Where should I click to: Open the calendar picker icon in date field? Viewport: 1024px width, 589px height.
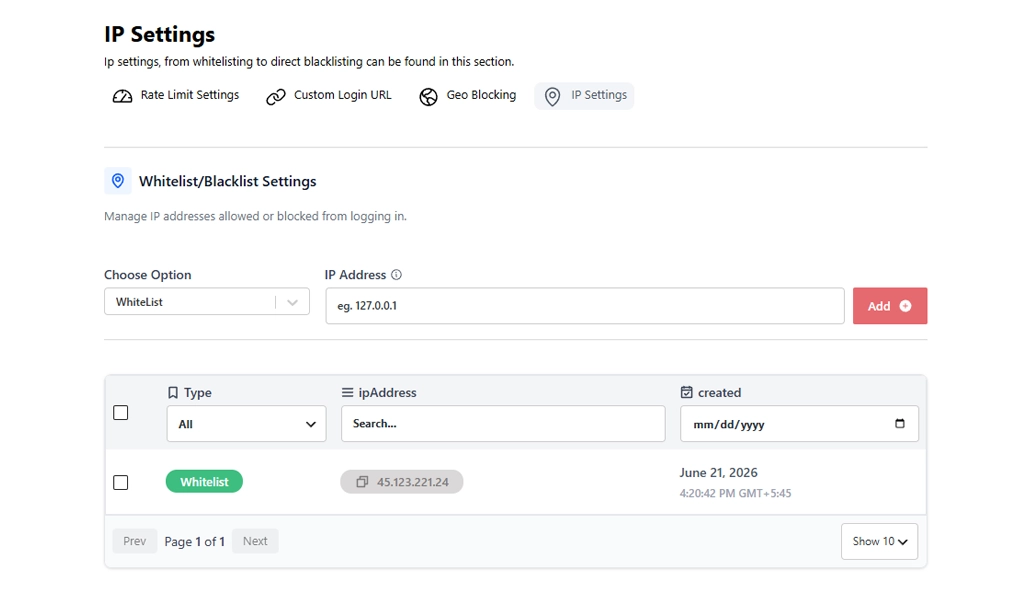[x=900, y=424]
